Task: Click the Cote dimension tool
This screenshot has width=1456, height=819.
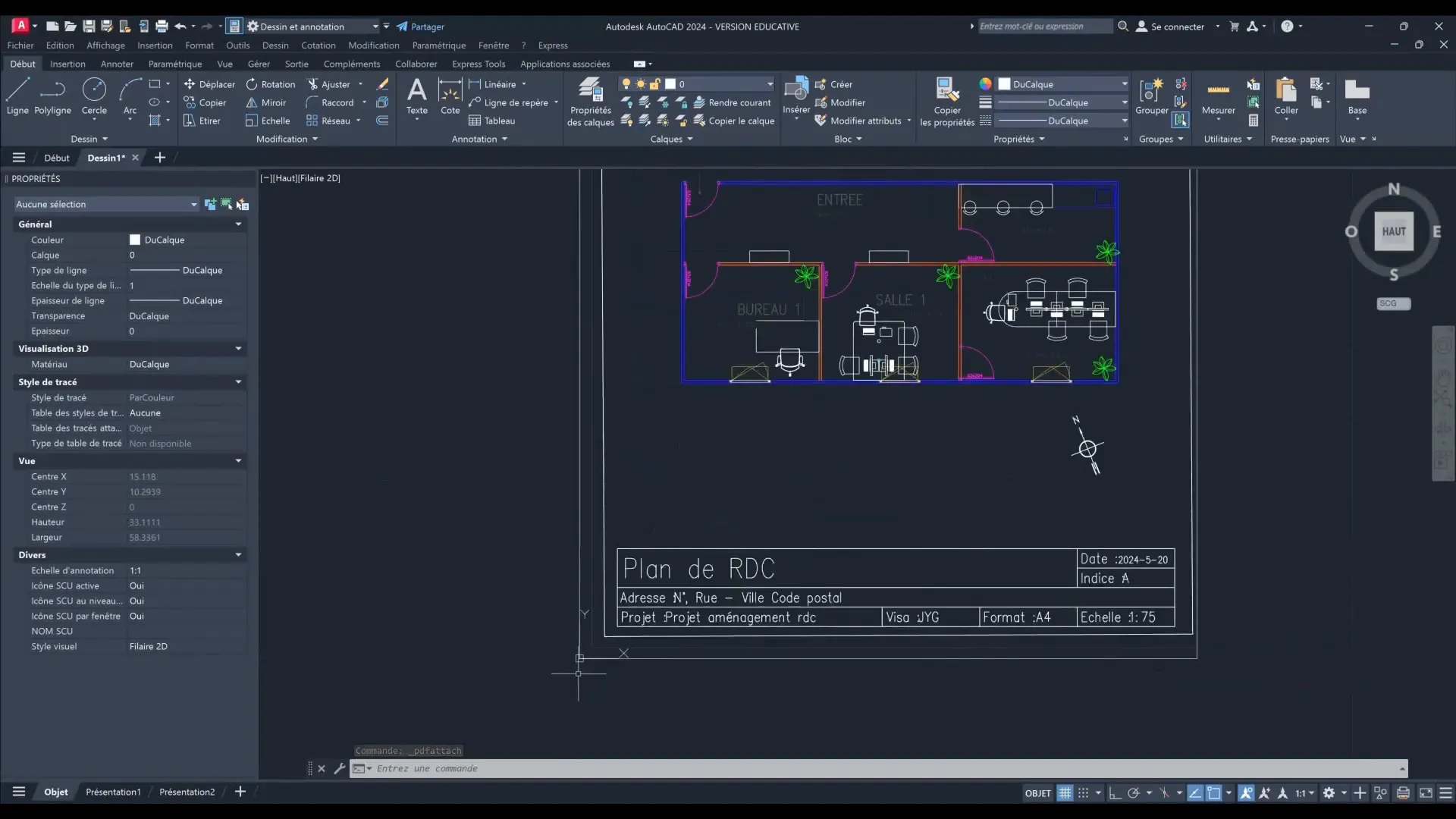Action: click(450, 96)
